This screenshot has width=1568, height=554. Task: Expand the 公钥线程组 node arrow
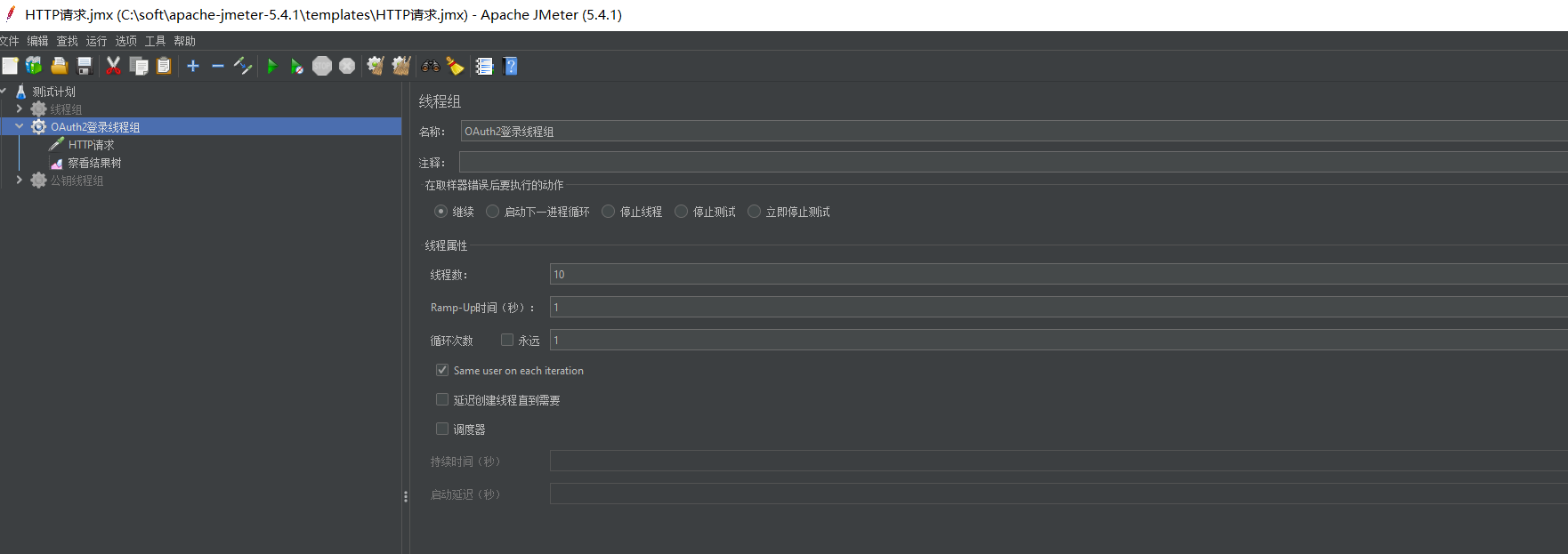pos(20,180)
